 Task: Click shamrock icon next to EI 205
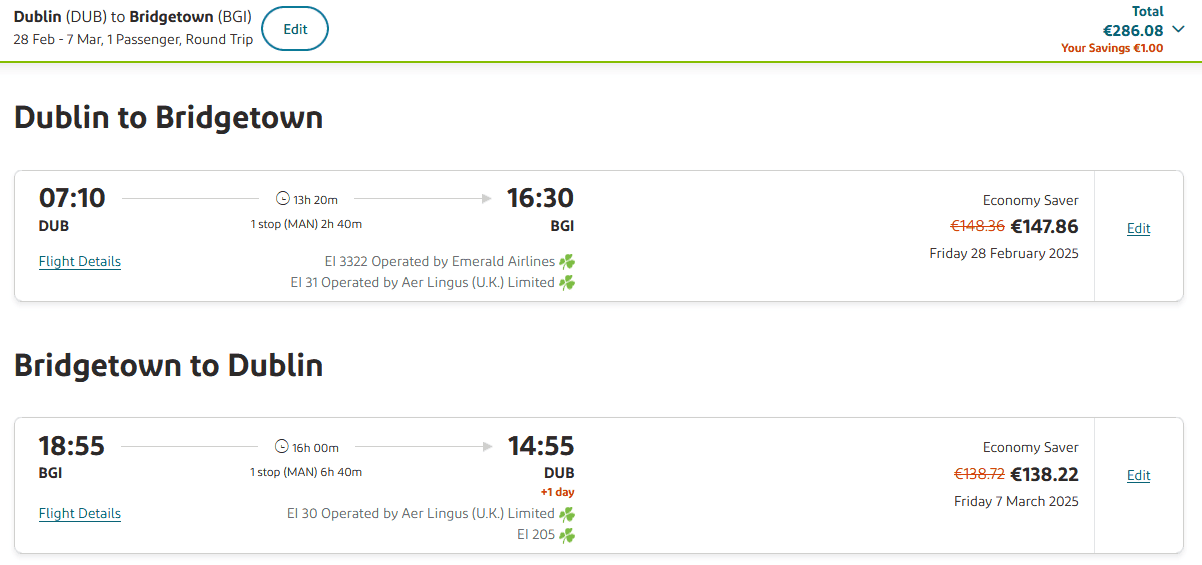pos(567,535)
